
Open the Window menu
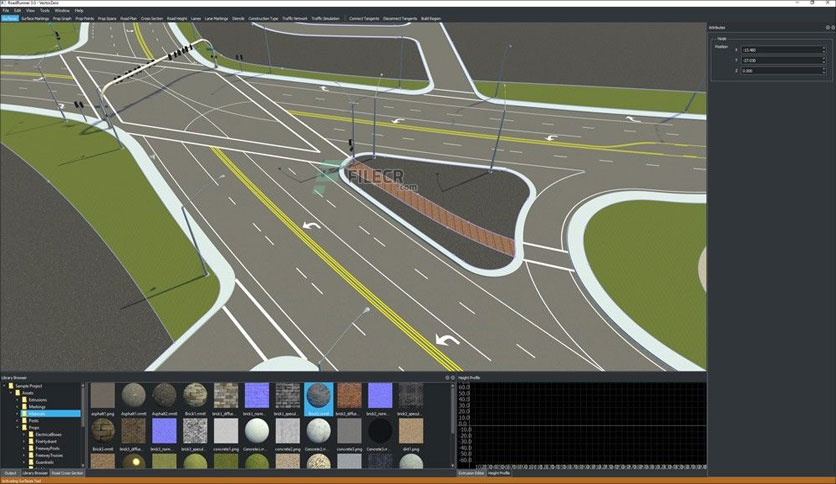pyautogui.click(x=62, y=10)
